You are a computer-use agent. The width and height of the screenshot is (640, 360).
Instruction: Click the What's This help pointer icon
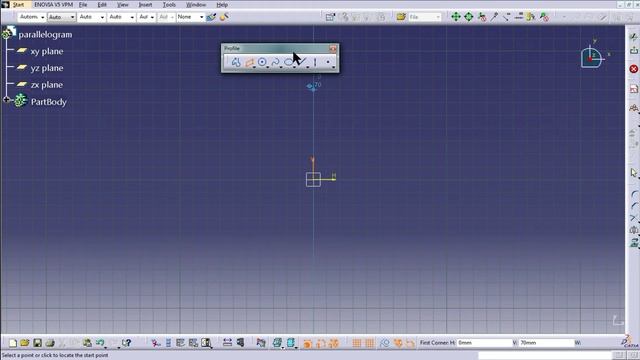pyautogui.click(x=127, y=343)
